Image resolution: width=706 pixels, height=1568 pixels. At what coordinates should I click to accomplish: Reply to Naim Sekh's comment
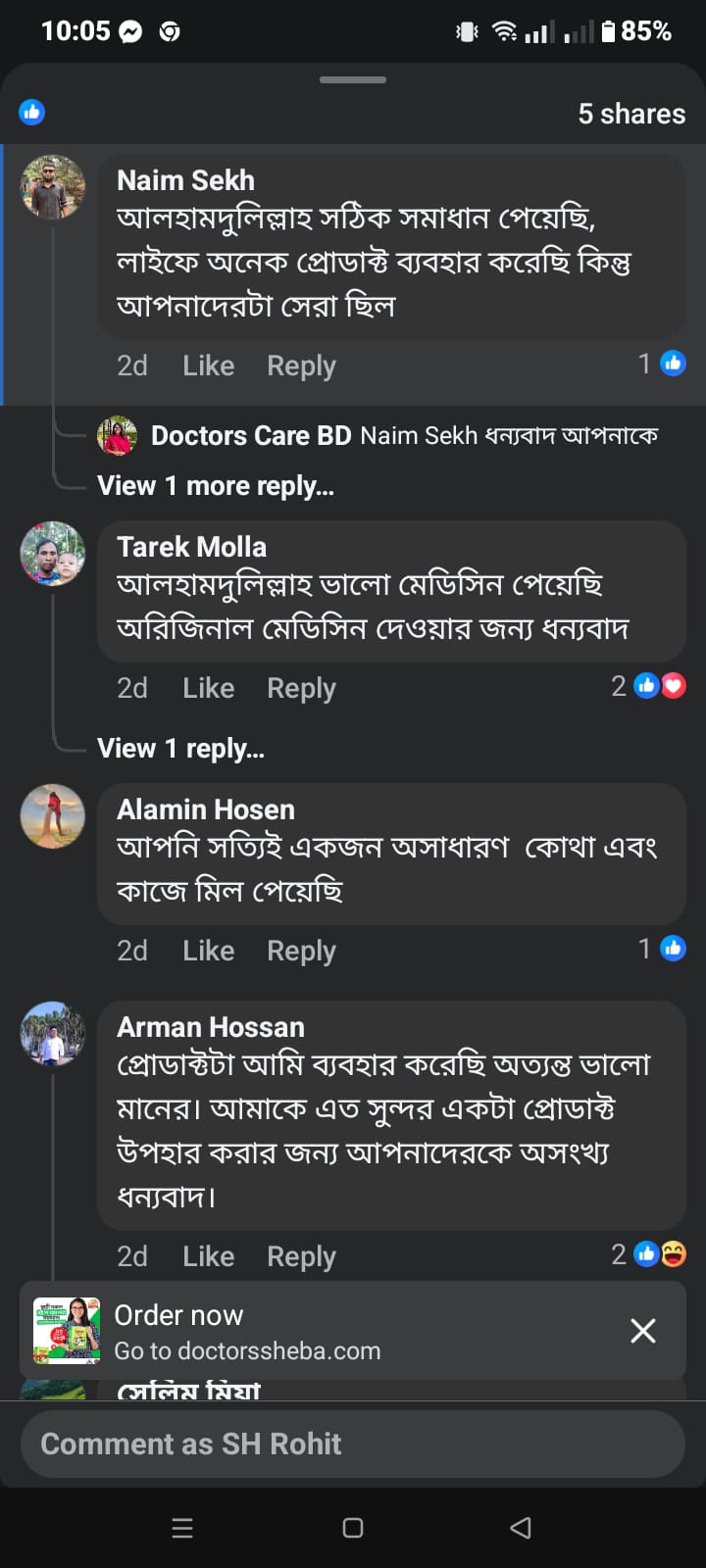tap(301, 366)
